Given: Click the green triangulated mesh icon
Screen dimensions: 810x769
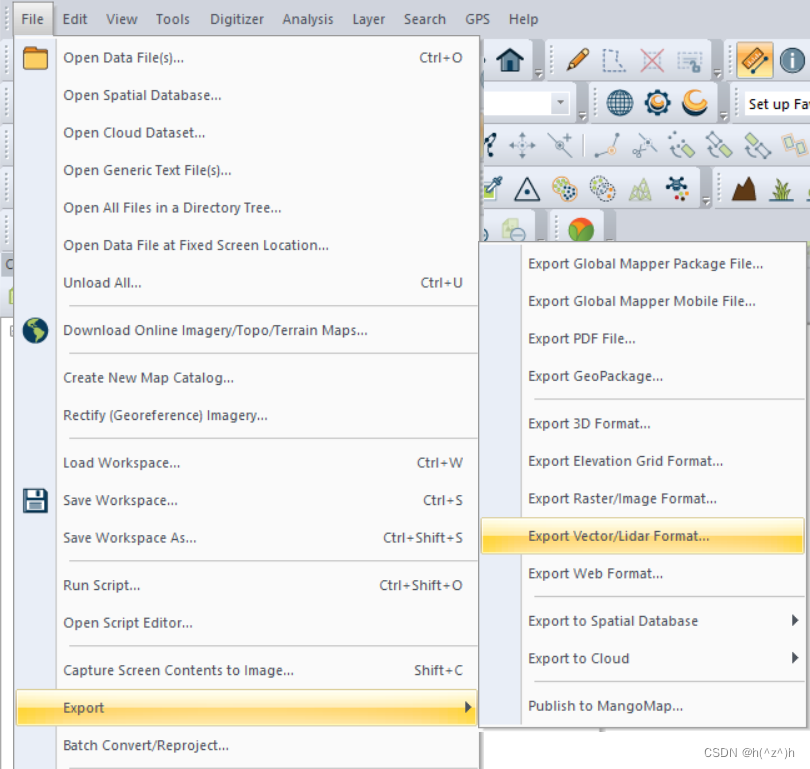Looking at the screenshot, I should tap(640, 189).
